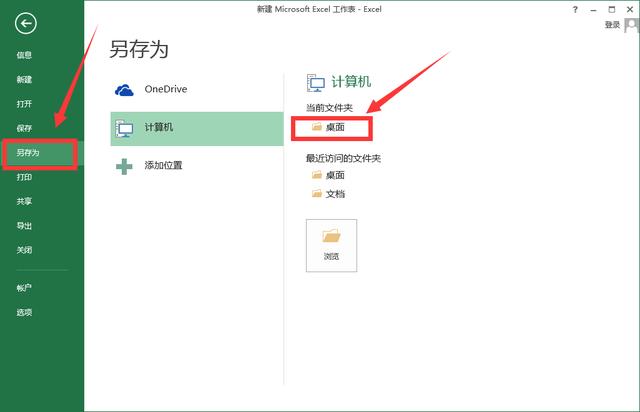This screenshot has width=640, height=412.
Task: Select 新建 (New) in the sidebar
Action: click(x=24, y=80)
